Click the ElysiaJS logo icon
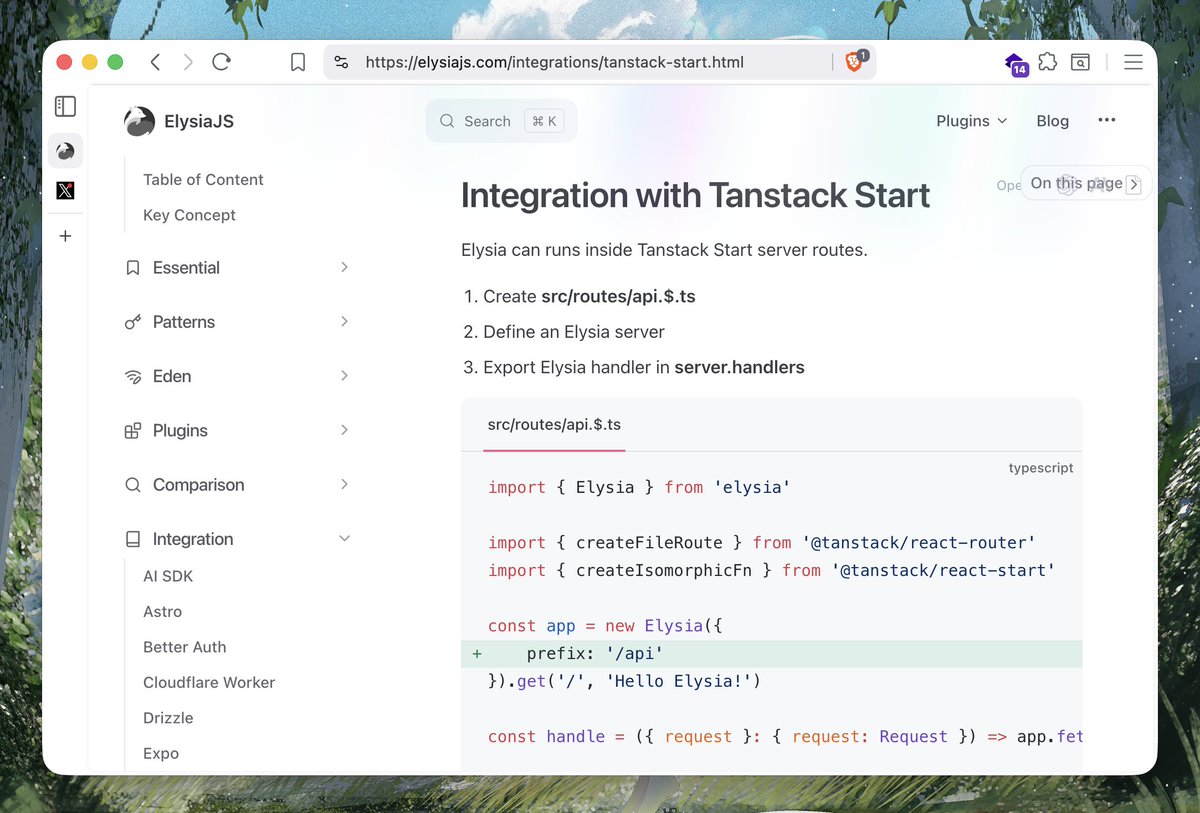Image resolution: width=1200 pixels, height=813 pixels. click(139, 121)
